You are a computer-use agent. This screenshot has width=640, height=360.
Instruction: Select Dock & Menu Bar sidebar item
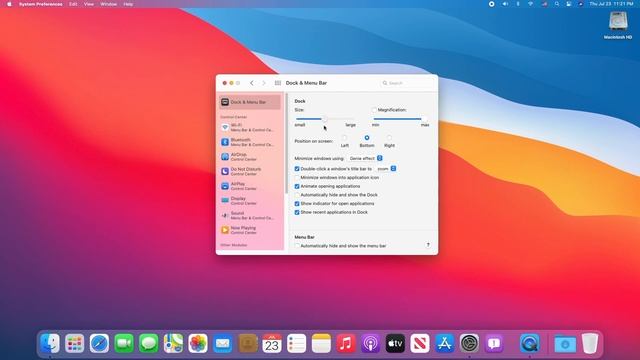[250, 102]
